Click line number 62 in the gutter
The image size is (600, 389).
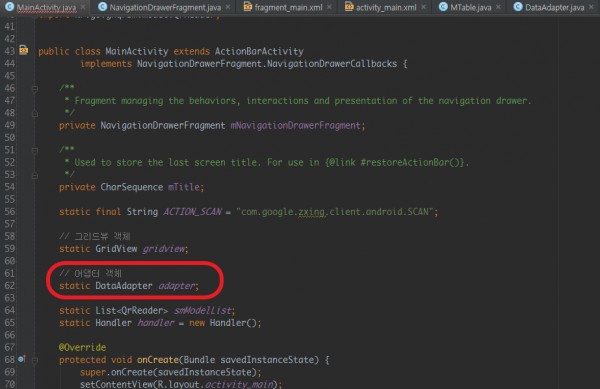[x=10, y=286]
